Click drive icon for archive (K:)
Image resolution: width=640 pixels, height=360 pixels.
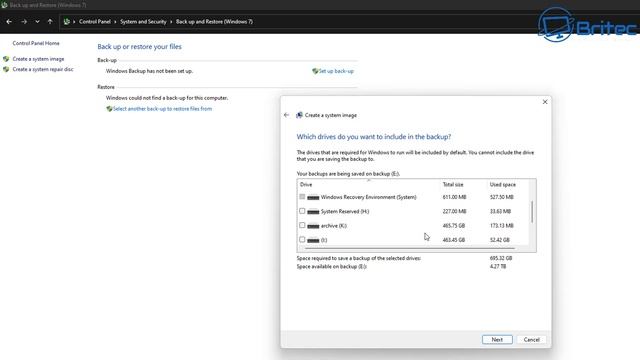[x=313, y=226]
